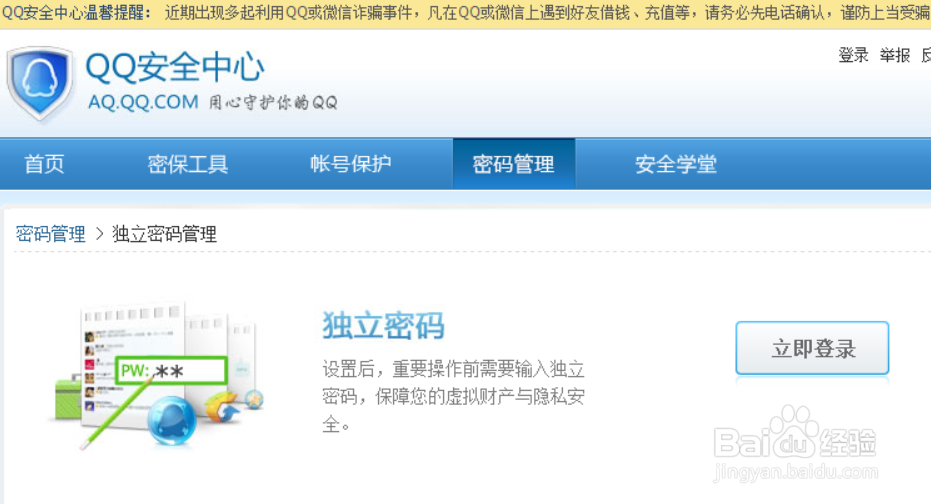Open the 安全学堂 navigation tab
The image size is (931, 504).
click(x=676, y=164)
